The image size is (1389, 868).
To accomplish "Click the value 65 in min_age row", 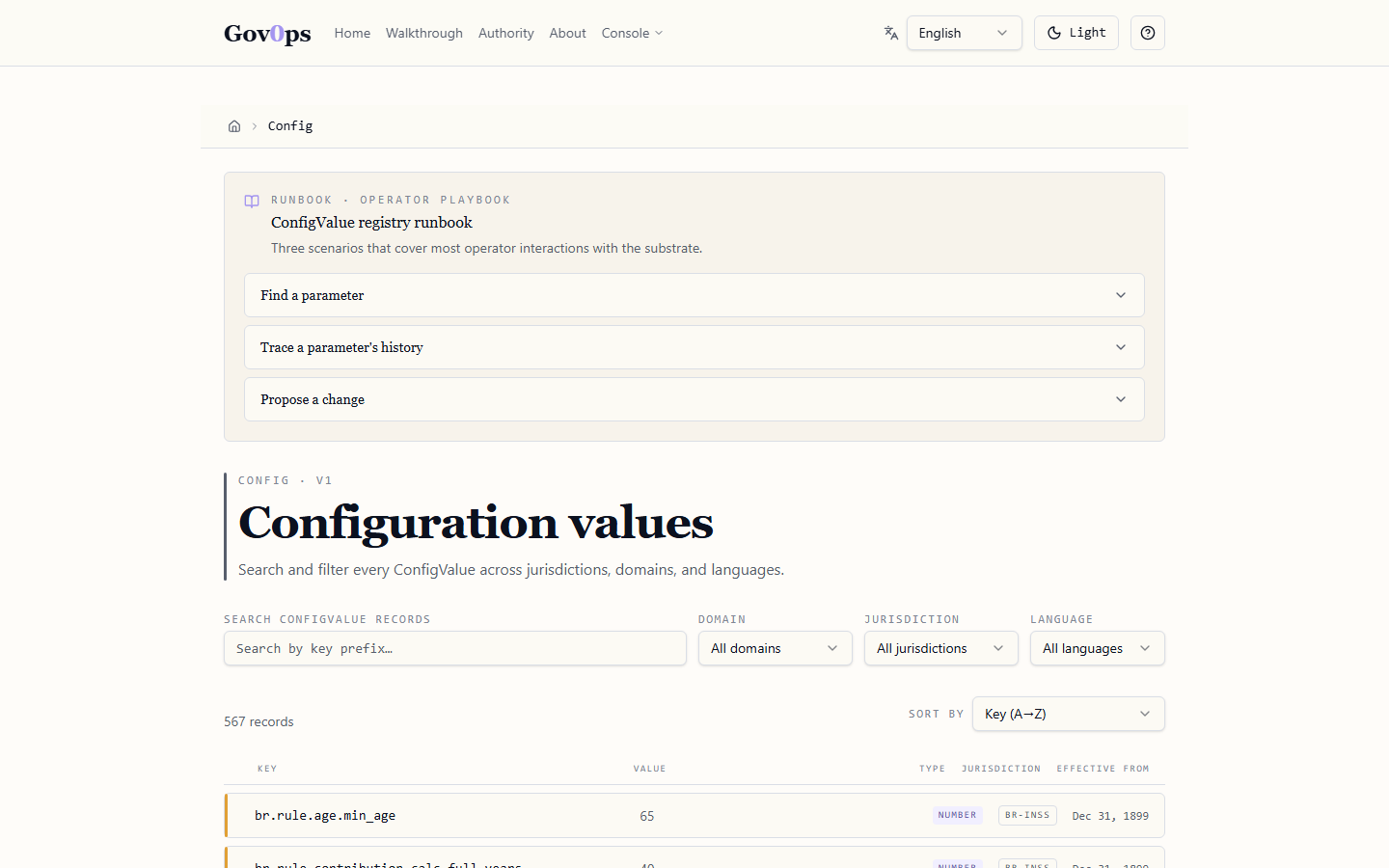I will tap(647, 816).
